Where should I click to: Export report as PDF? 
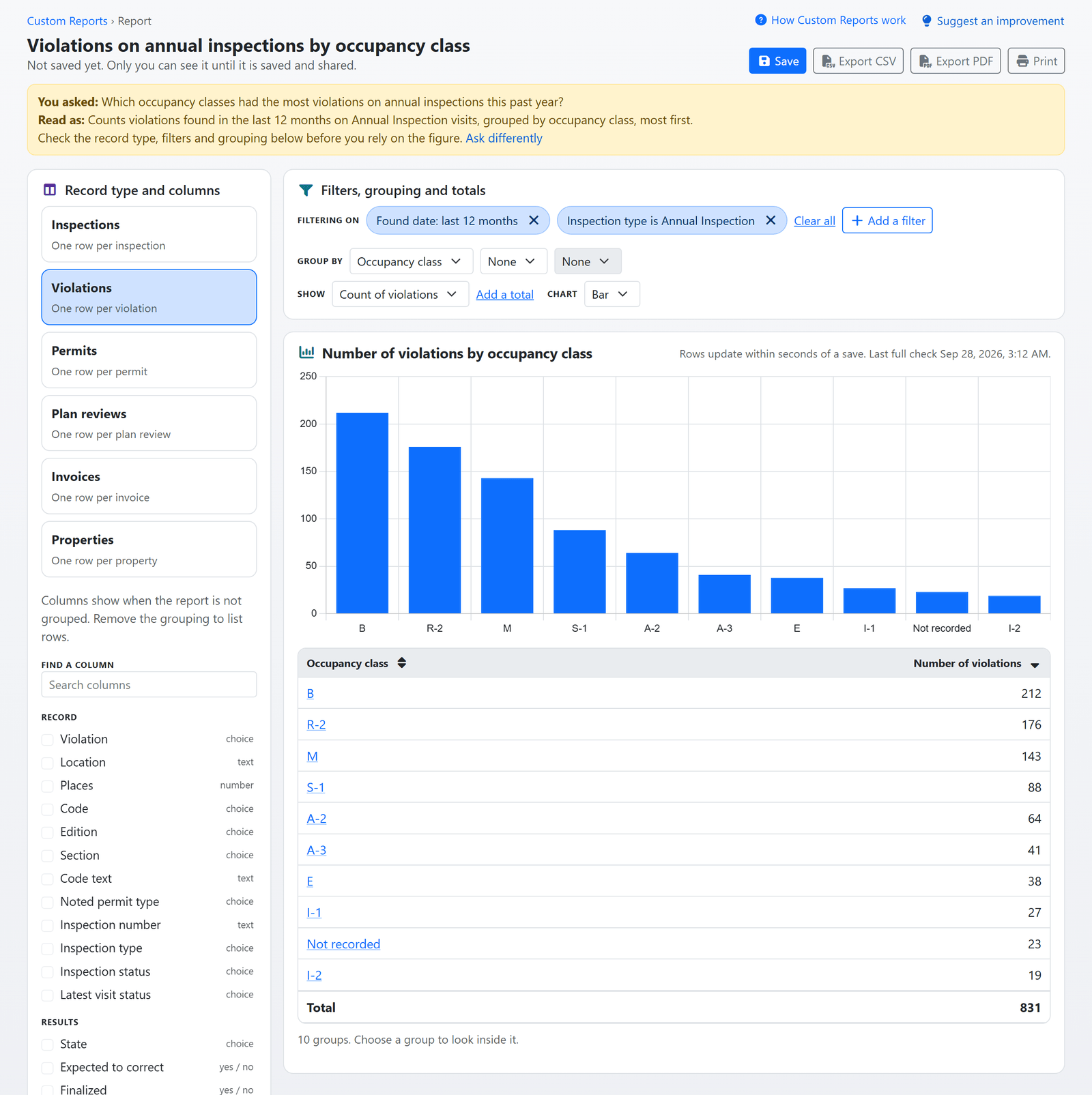pos(955,61)
